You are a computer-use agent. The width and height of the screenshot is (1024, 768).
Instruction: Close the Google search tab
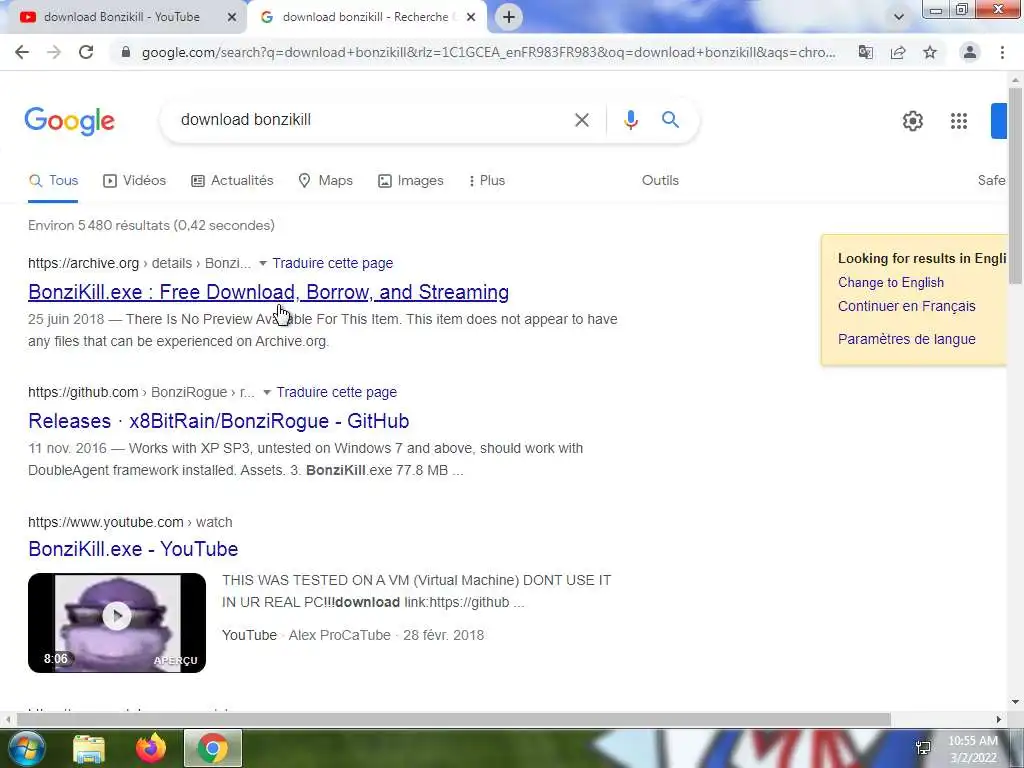(470, 17)
